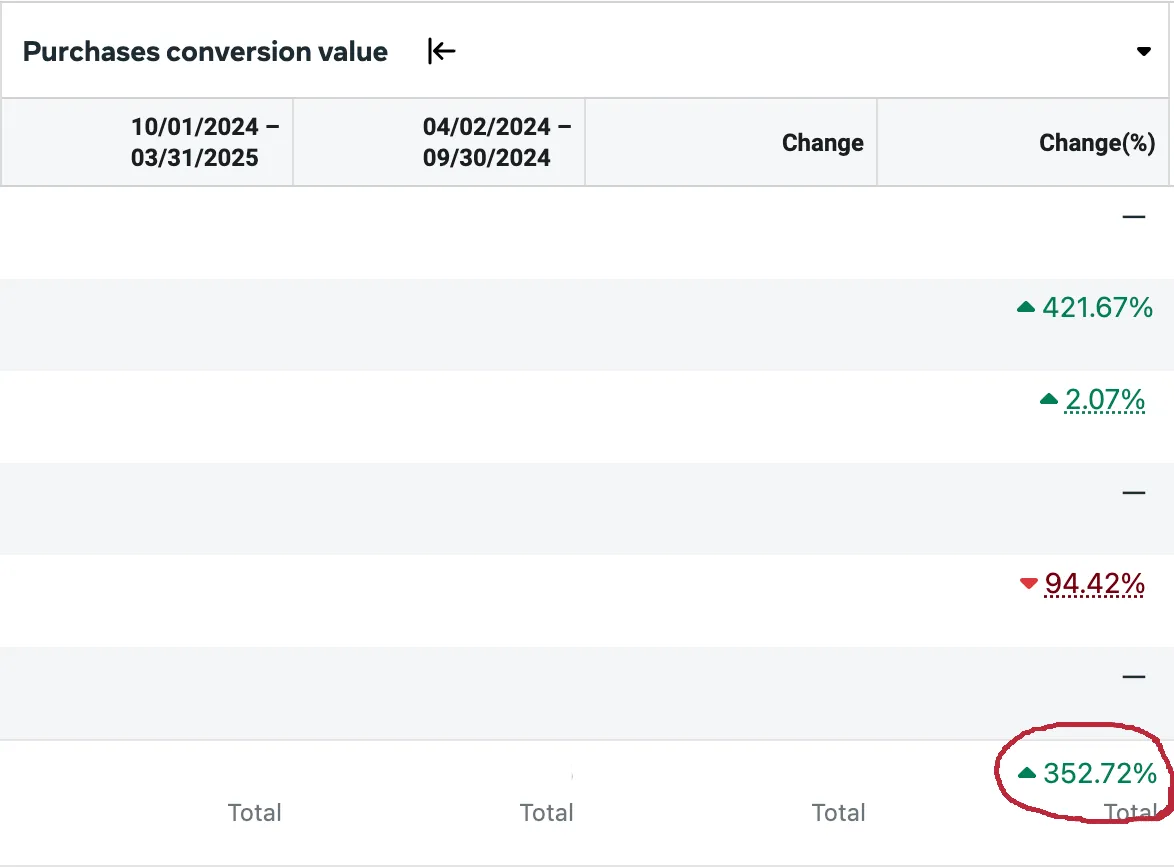Open the underlined 94.42% link
Viewport: 1174px width, 868px height.
tap(1094, 583)
